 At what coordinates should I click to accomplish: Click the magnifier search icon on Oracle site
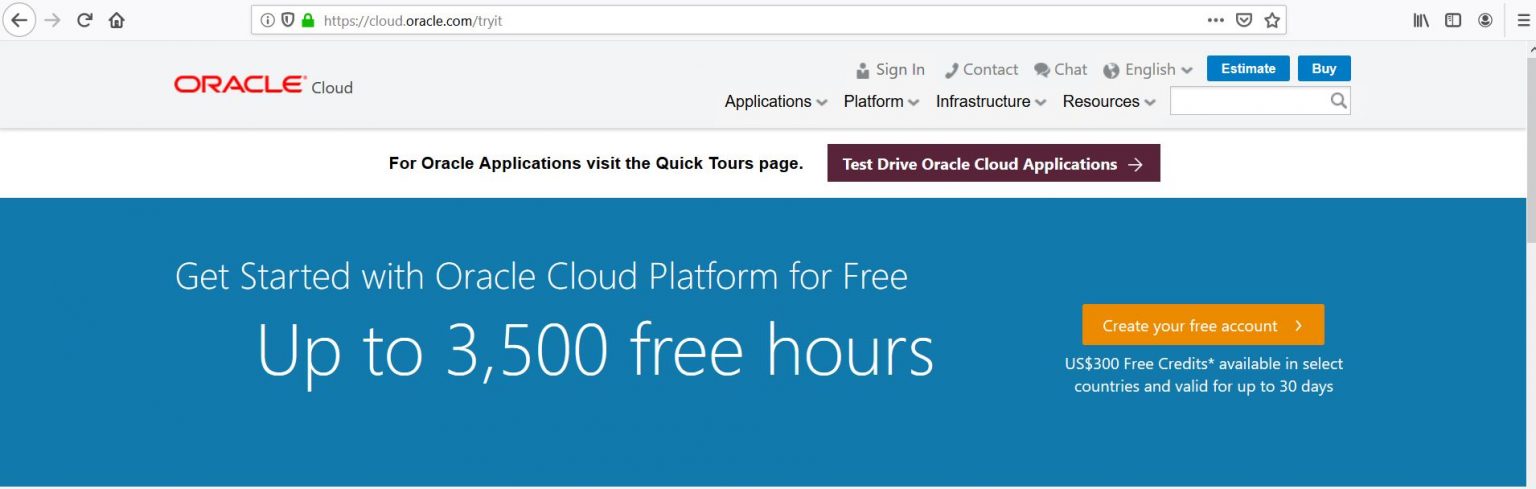1339,101
